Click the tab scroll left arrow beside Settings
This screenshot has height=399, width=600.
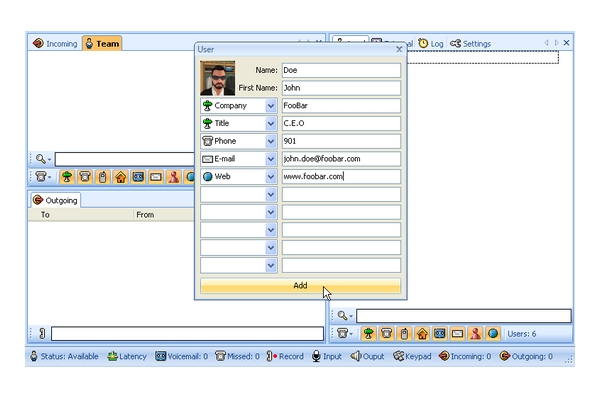click(546, 43)
